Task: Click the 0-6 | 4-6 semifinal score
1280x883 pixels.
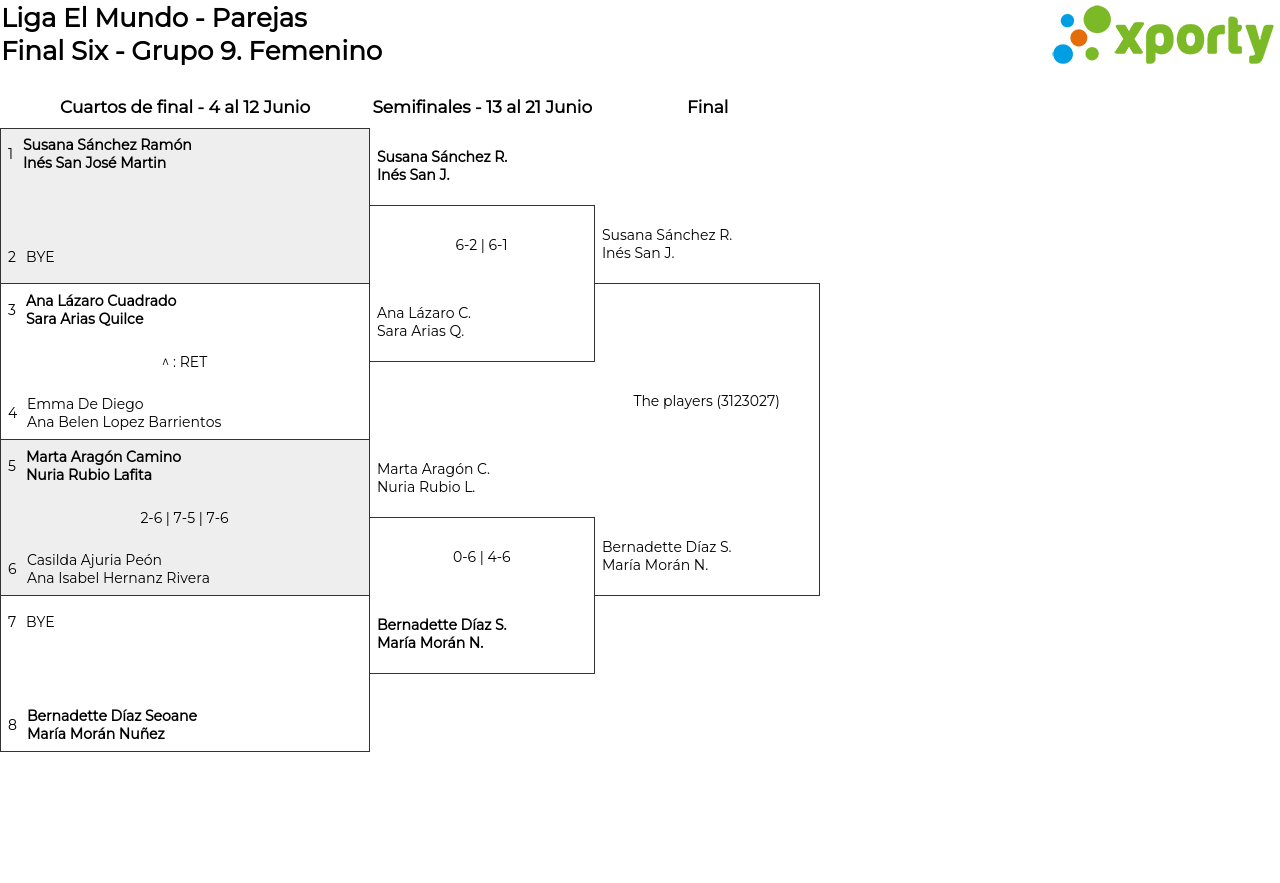Action: click(x=481, y=557)
